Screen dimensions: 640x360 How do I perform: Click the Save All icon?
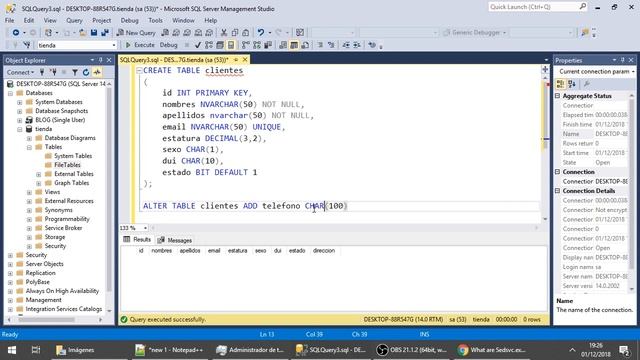(x=105, y=33)
